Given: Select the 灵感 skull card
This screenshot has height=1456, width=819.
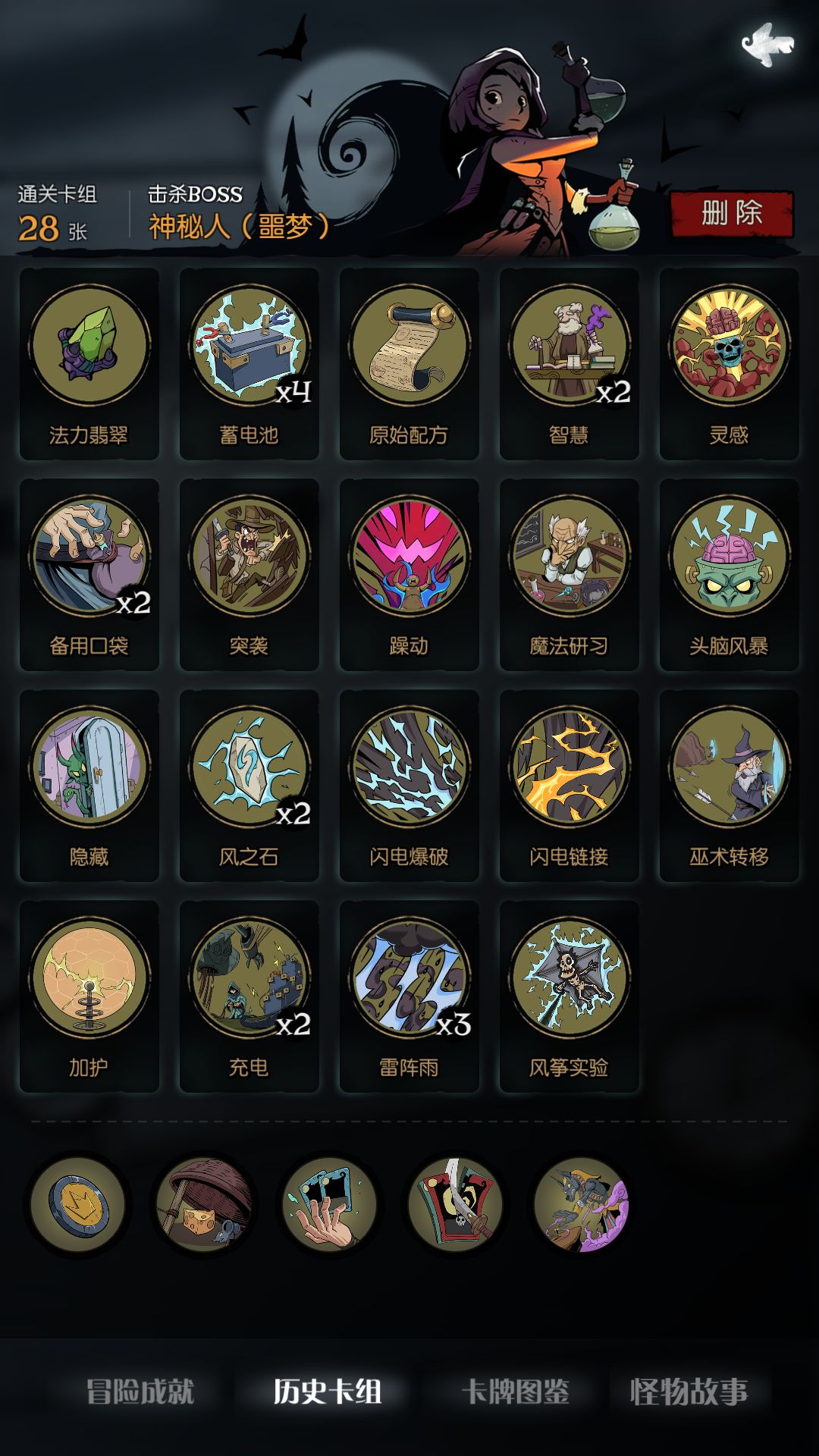Looking at the screenshot, I should 730,364.
